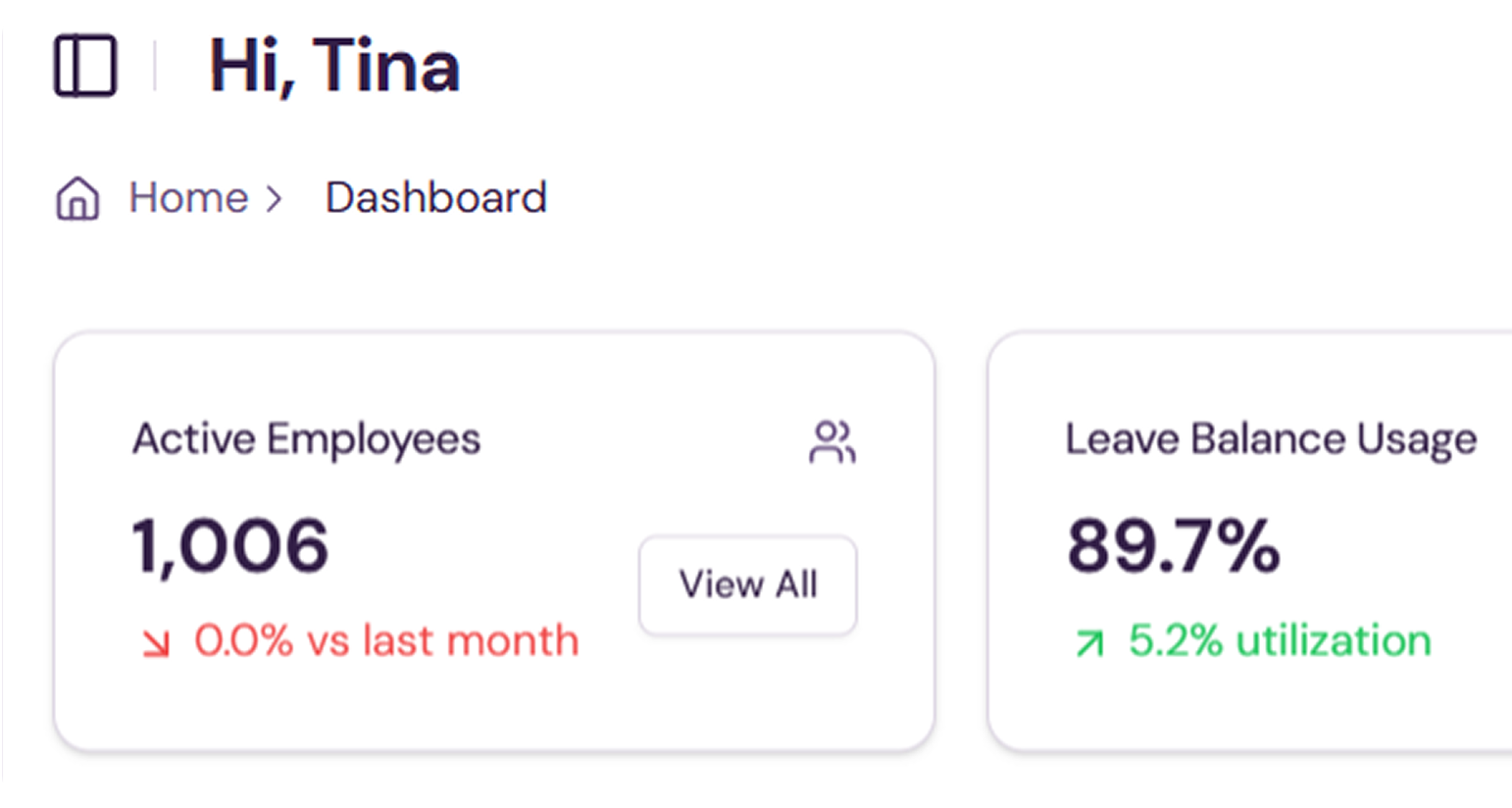Viewport: 1512px width, 808px height.
Task: Click the red downward trend arrow
Action: (155, 643)
